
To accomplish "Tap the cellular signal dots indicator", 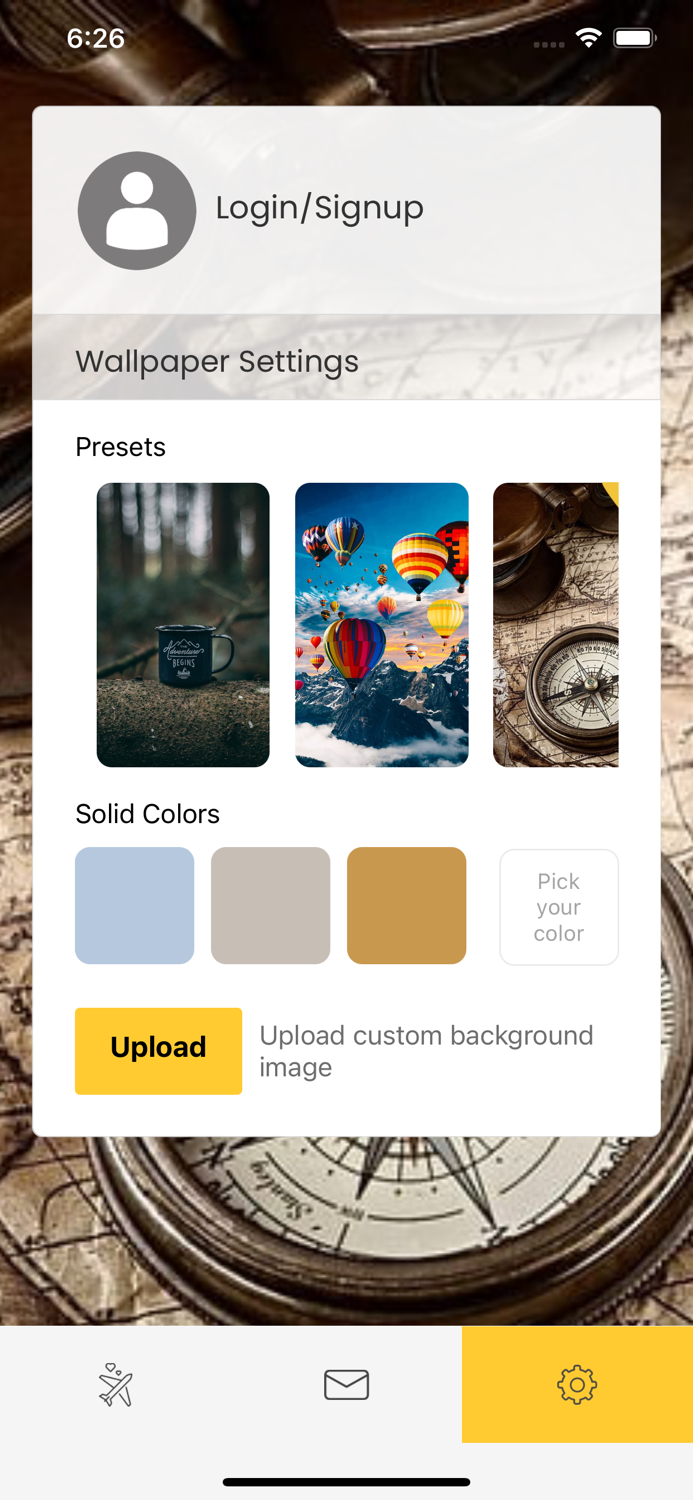I will click(549, 44).
